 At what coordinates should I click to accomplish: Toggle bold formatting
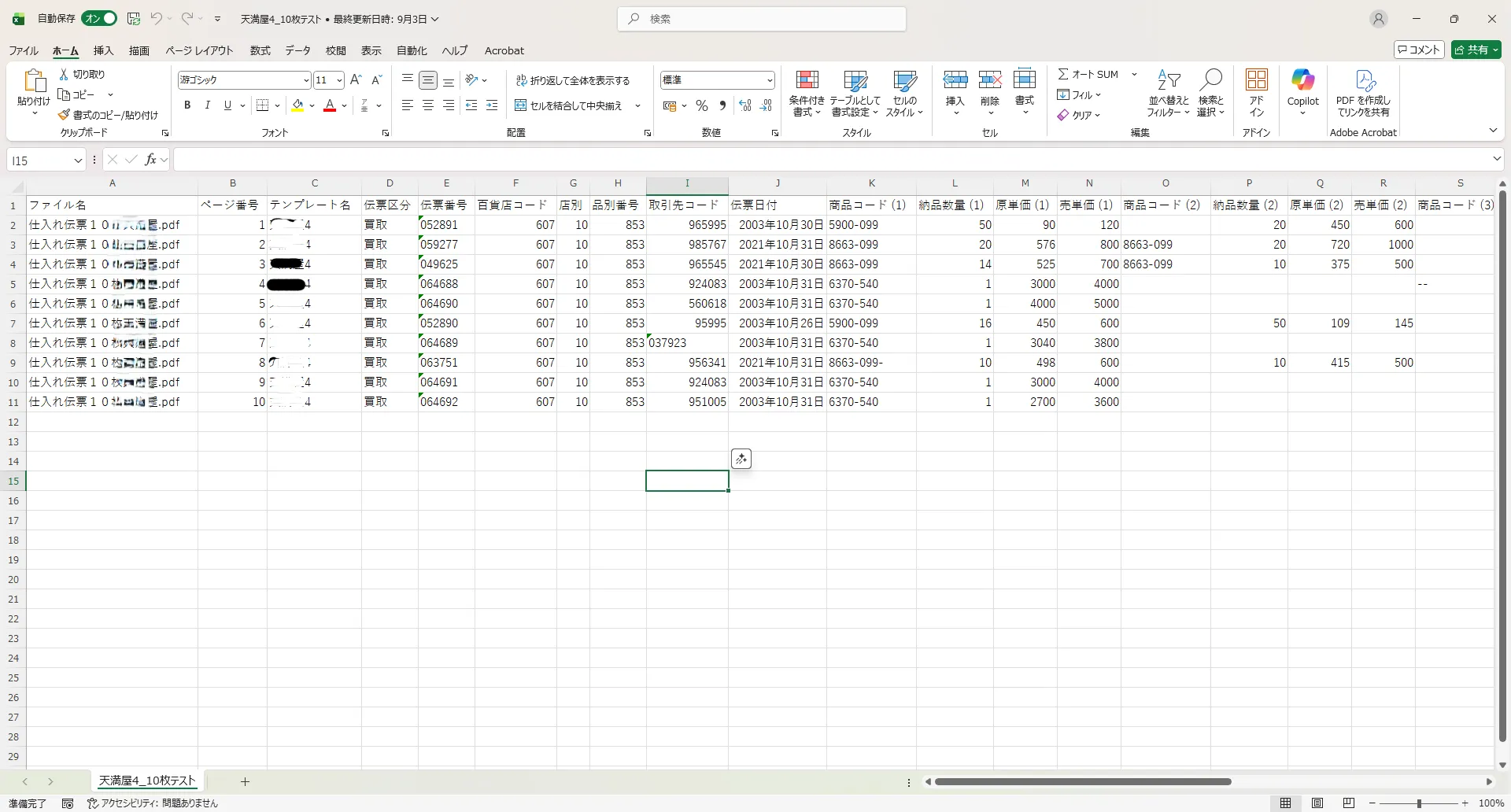pyautogui.click(x=187, y=105)
